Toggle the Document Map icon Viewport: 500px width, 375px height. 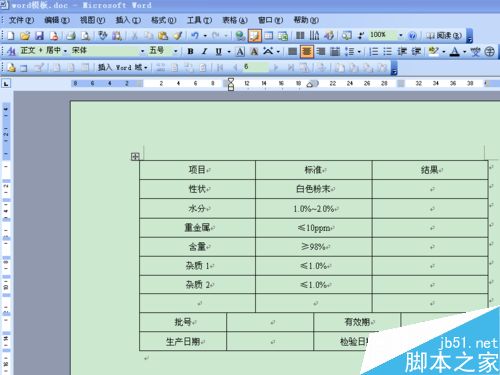(347, 35)
